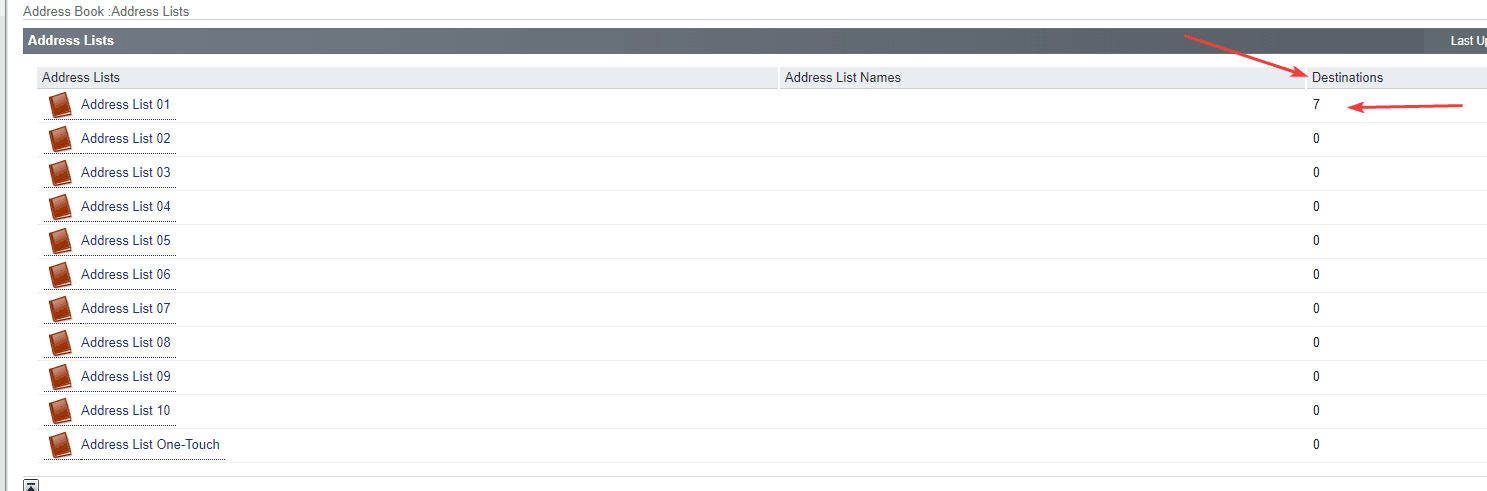Viewport: 1487px width, 491px height.
Task: Click the book icon for Address List 07
Action: [60, 309]
